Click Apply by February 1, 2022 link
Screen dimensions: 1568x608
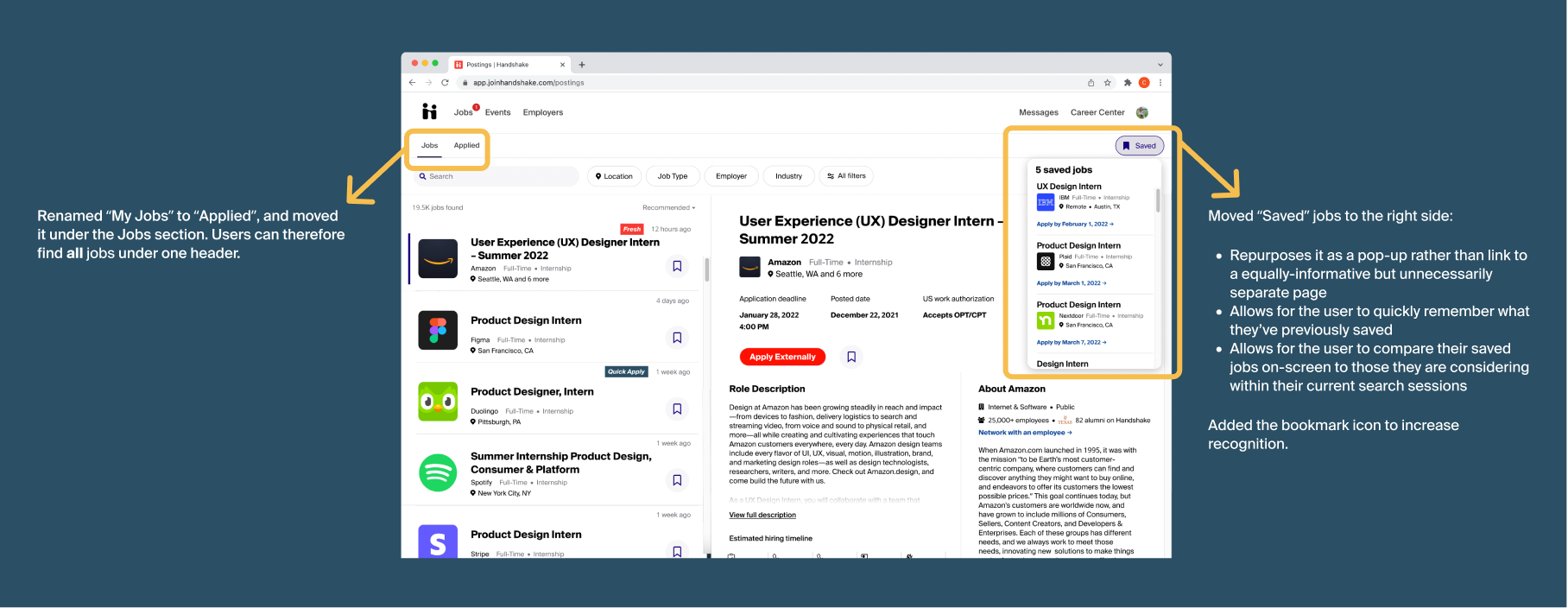tap(1075, 225)
